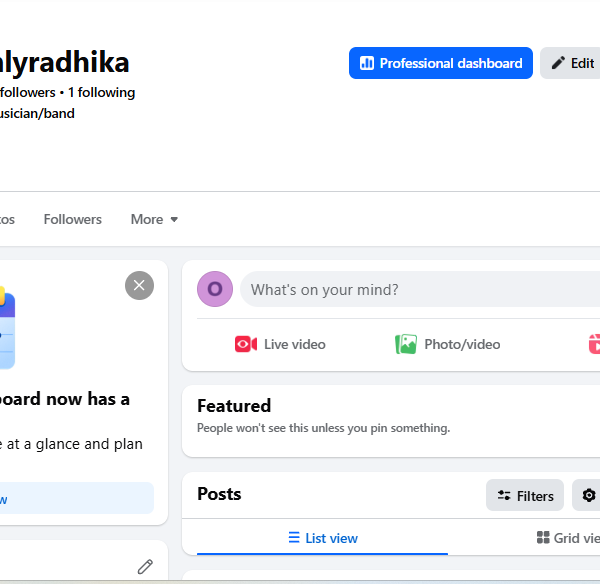
Task: Open the Followers tab
Action: click(73, 219)
